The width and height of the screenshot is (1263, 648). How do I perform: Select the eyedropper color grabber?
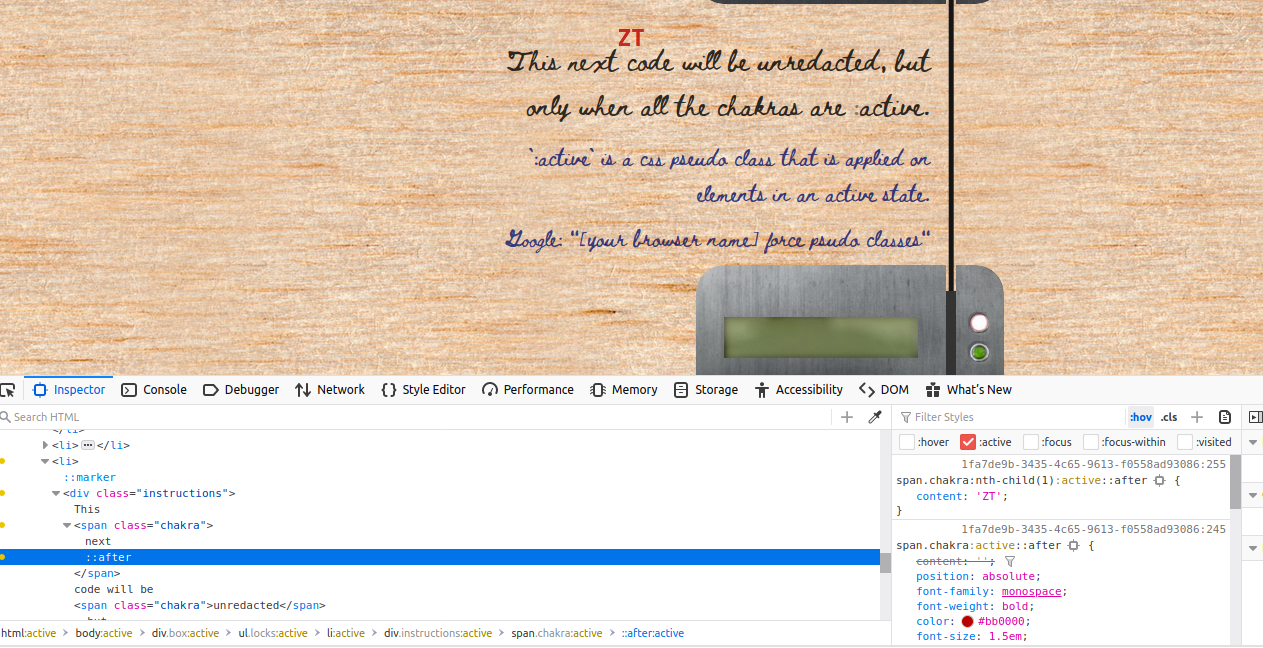click(875, 417)
